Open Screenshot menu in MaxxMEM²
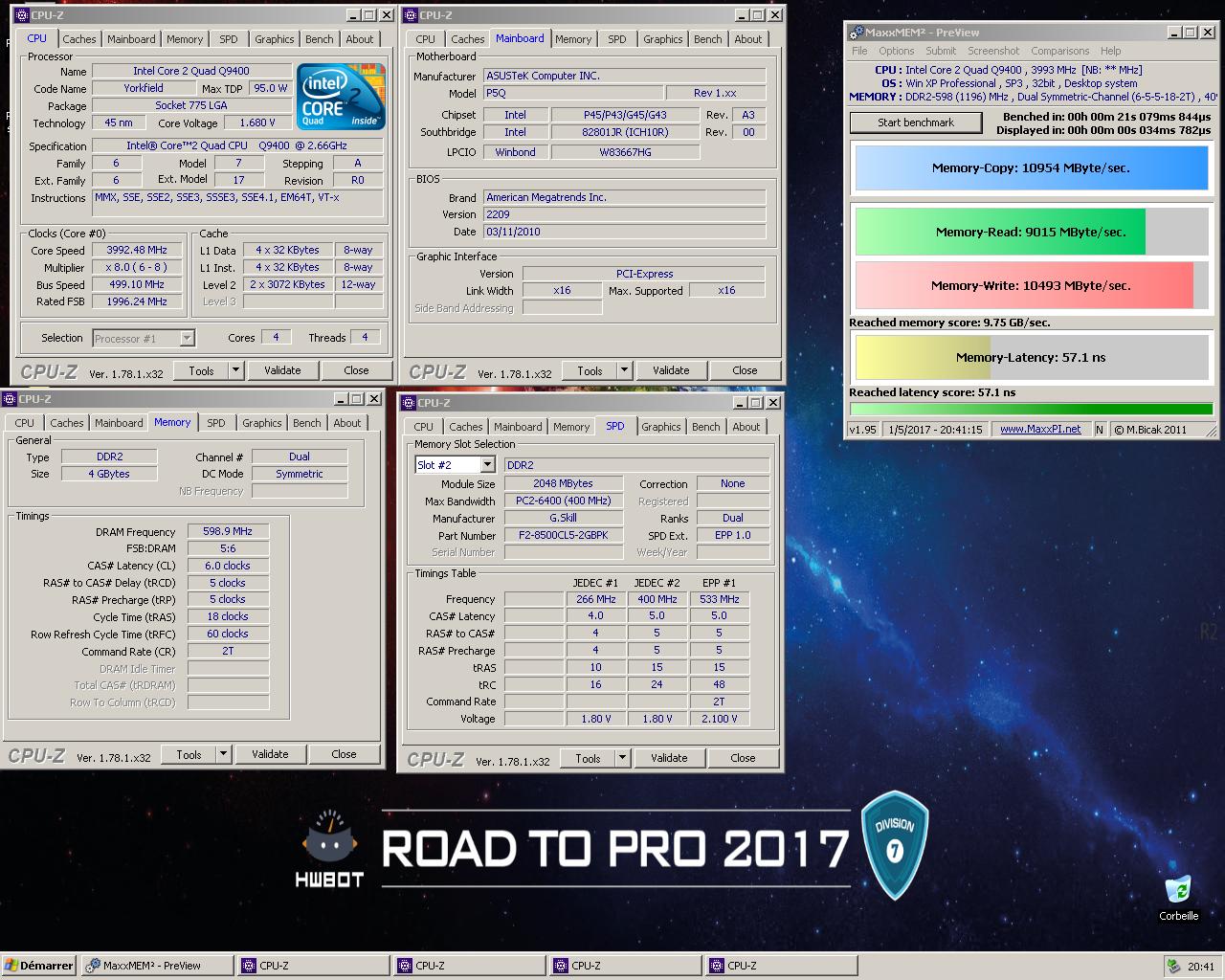The height and width of the screenshot is (980, 1225). 993,51
